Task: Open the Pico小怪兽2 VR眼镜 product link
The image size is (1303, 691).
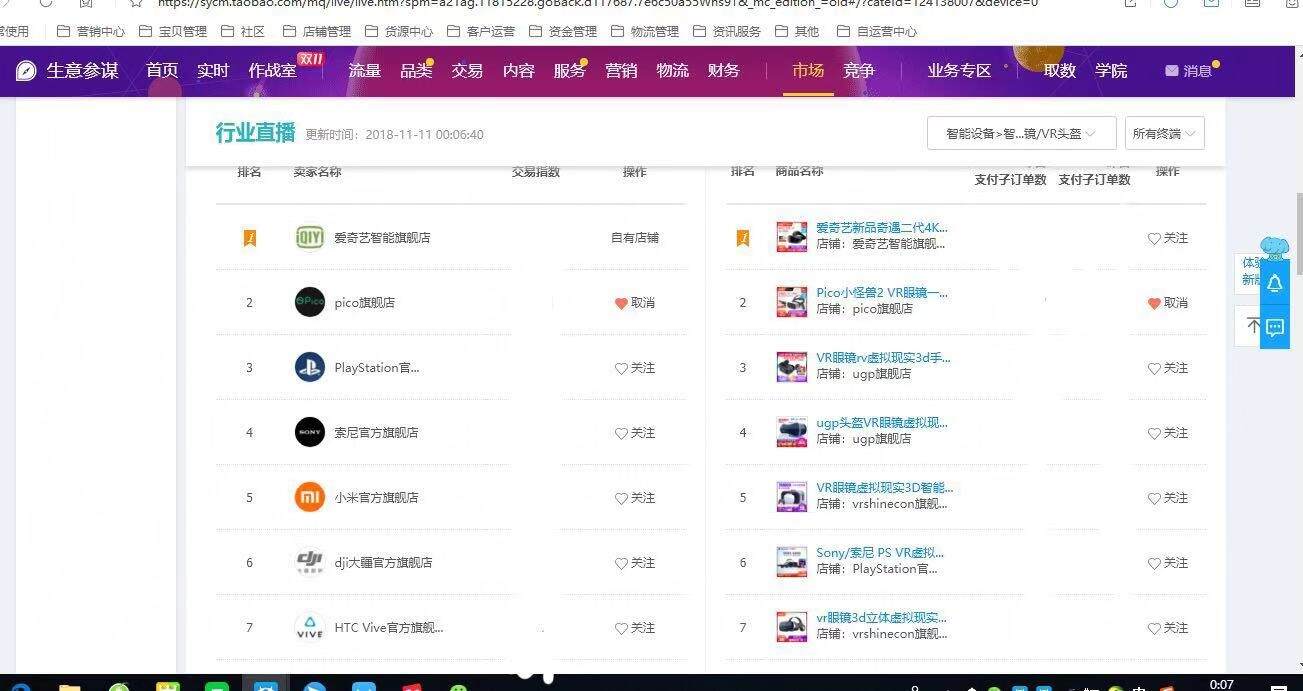Action: 881,293
